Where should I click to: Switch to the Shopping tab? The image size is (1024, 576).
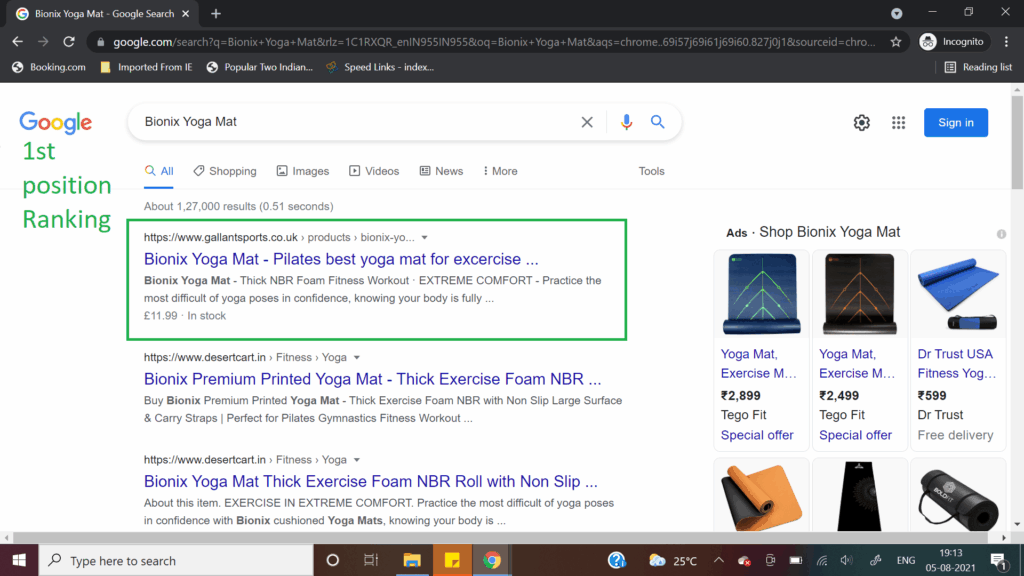[x=225, y=171]
